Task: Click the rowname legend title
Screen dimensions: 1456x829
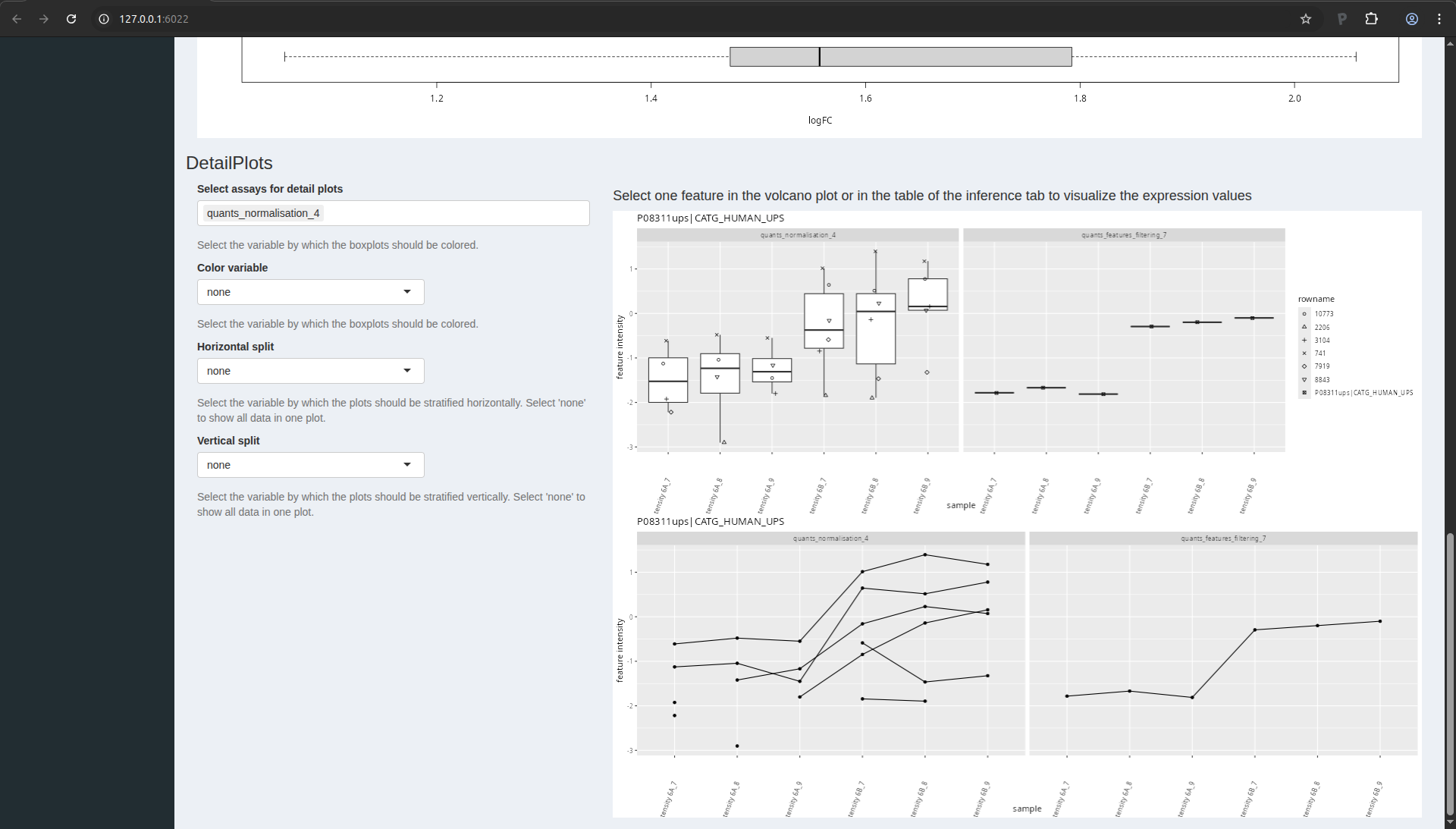Action: pos(1316,299)
